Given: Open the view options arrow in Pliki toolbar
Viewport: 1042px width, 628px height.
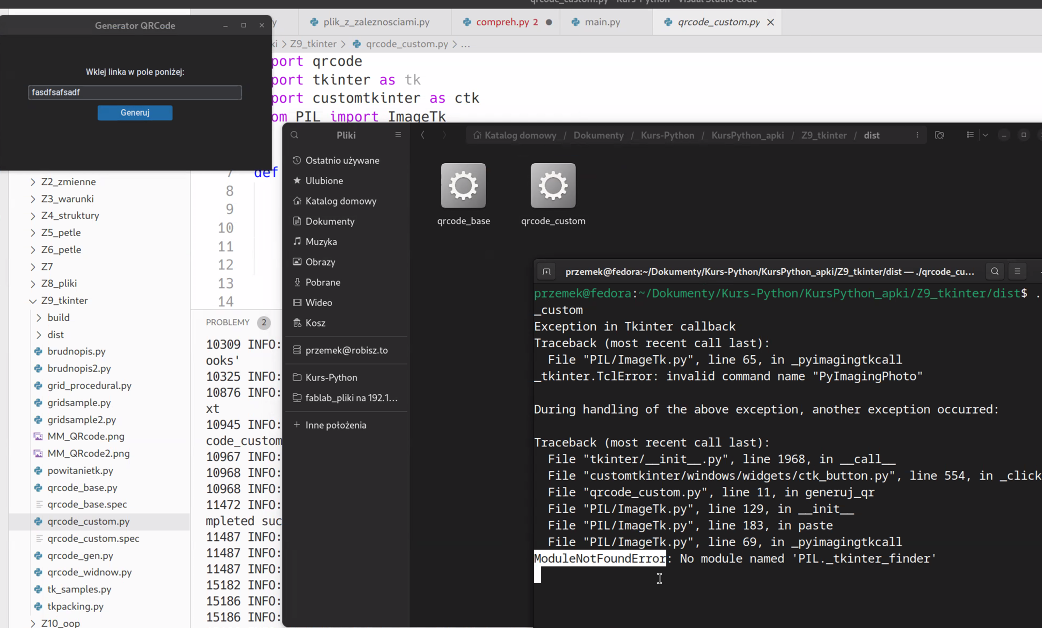Looking at the screenshot, I should point(985,135).
